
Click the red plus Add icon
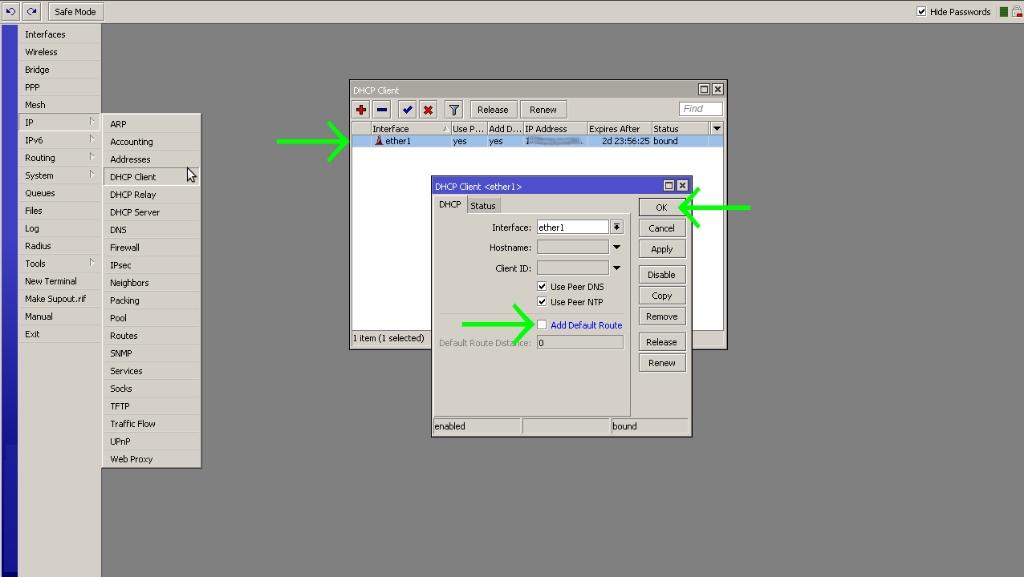pyautogui.click(x=362, y=110)
